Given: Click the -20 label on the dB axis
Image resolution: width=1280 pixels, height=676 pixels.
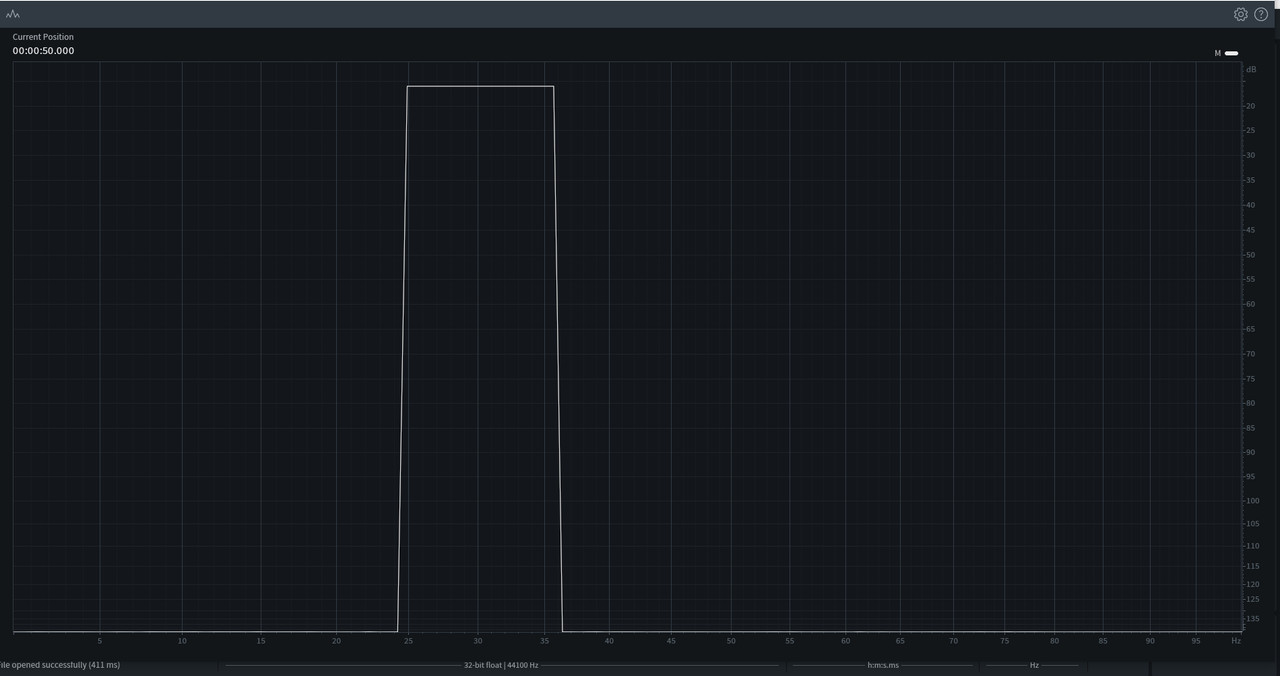Looking at the screenshot, I should 1250,106.
